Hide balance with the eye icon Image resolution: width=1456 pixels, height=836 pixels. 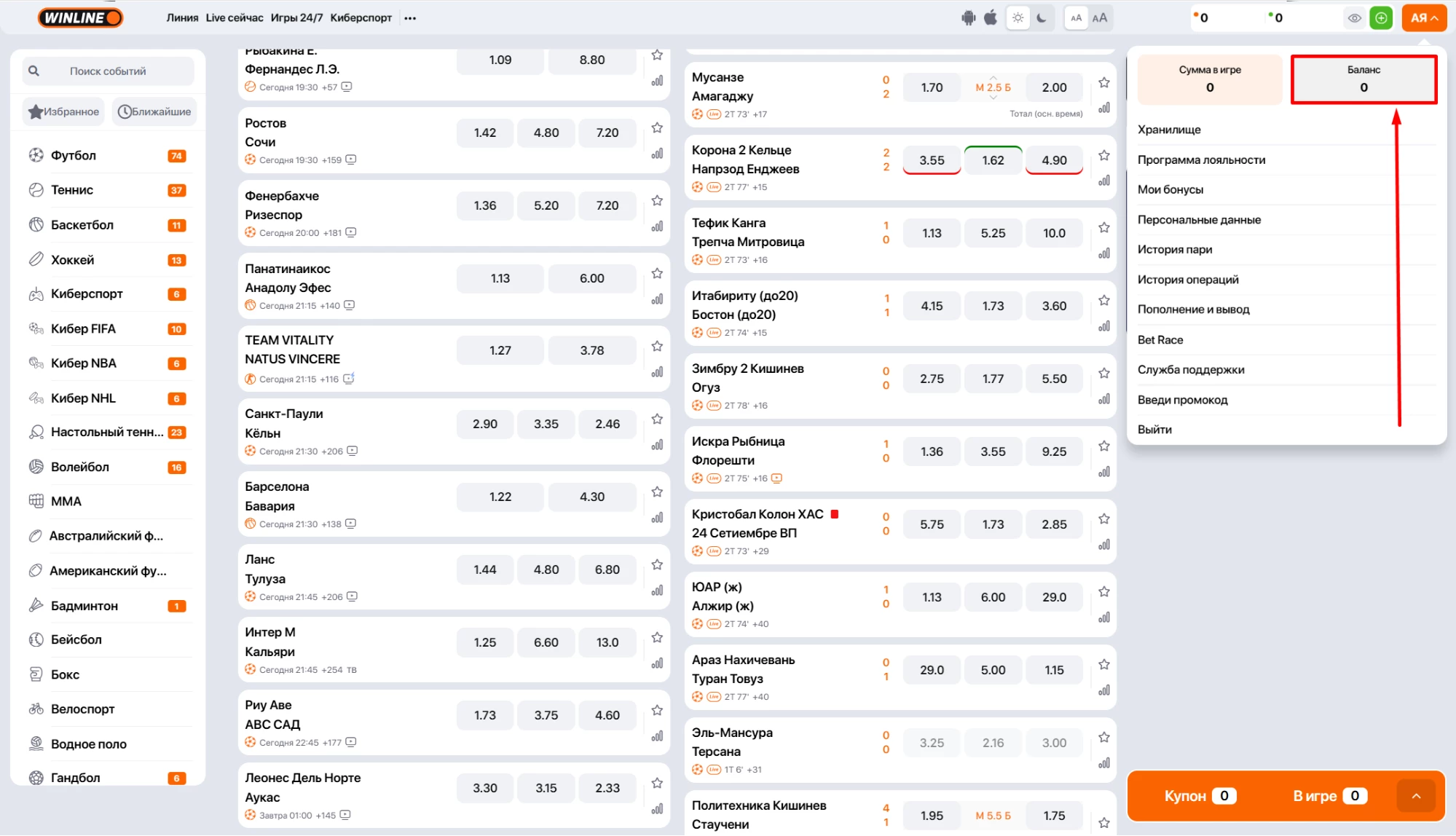pyautogui.click(x=1354, y=18)
